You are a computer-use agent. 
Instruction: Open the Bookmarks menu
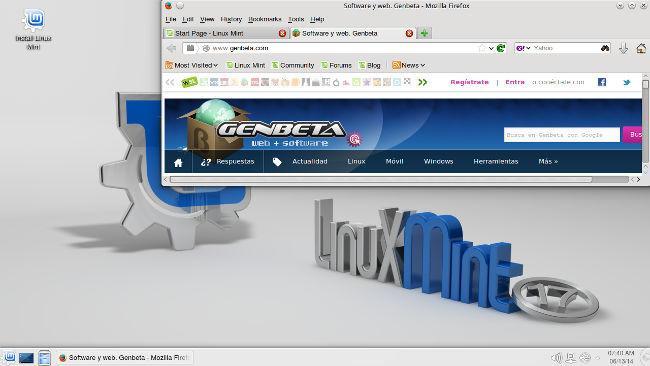pos(264,19)
